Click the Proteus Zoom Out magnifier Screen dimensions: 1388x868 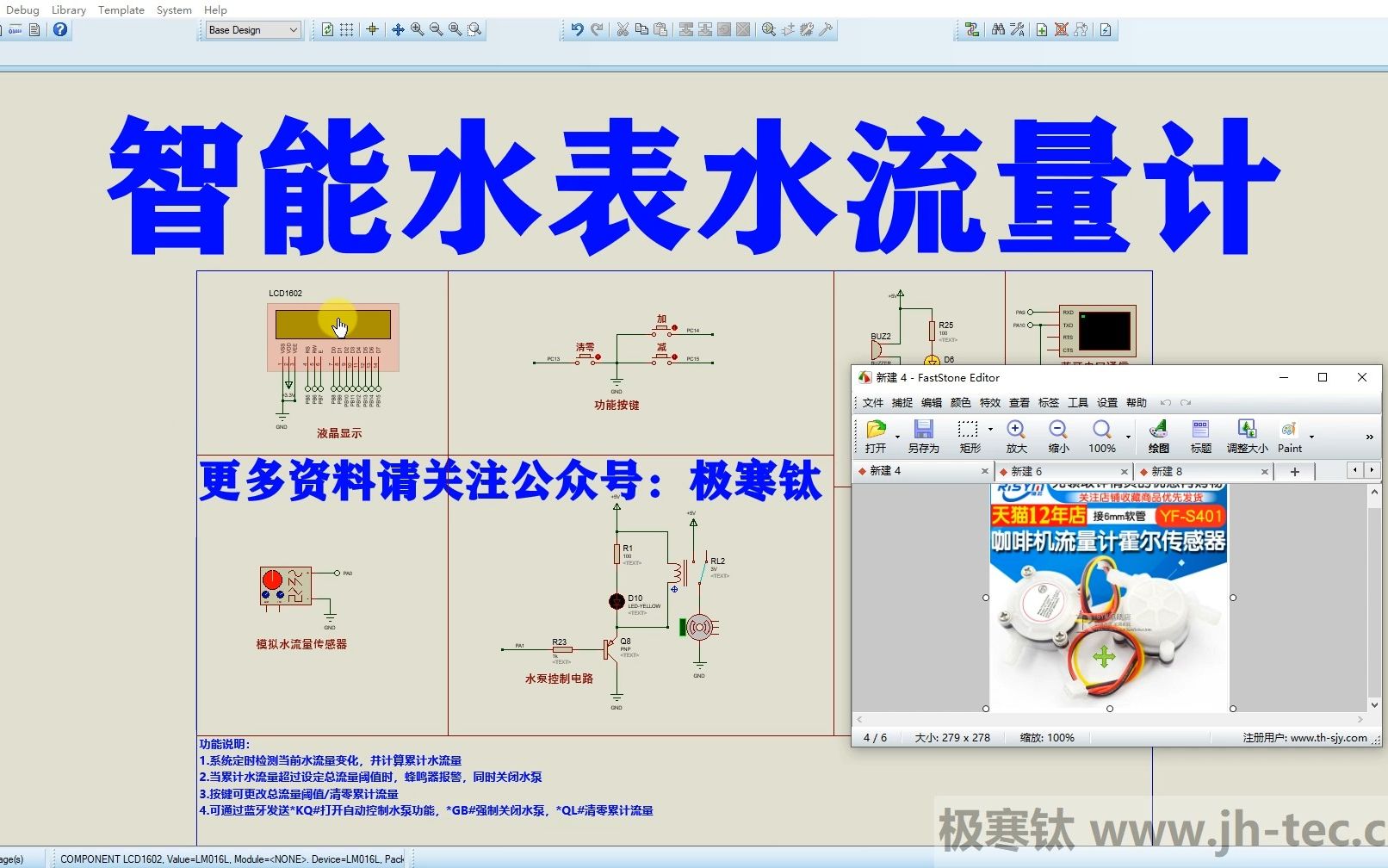[436, 29]
